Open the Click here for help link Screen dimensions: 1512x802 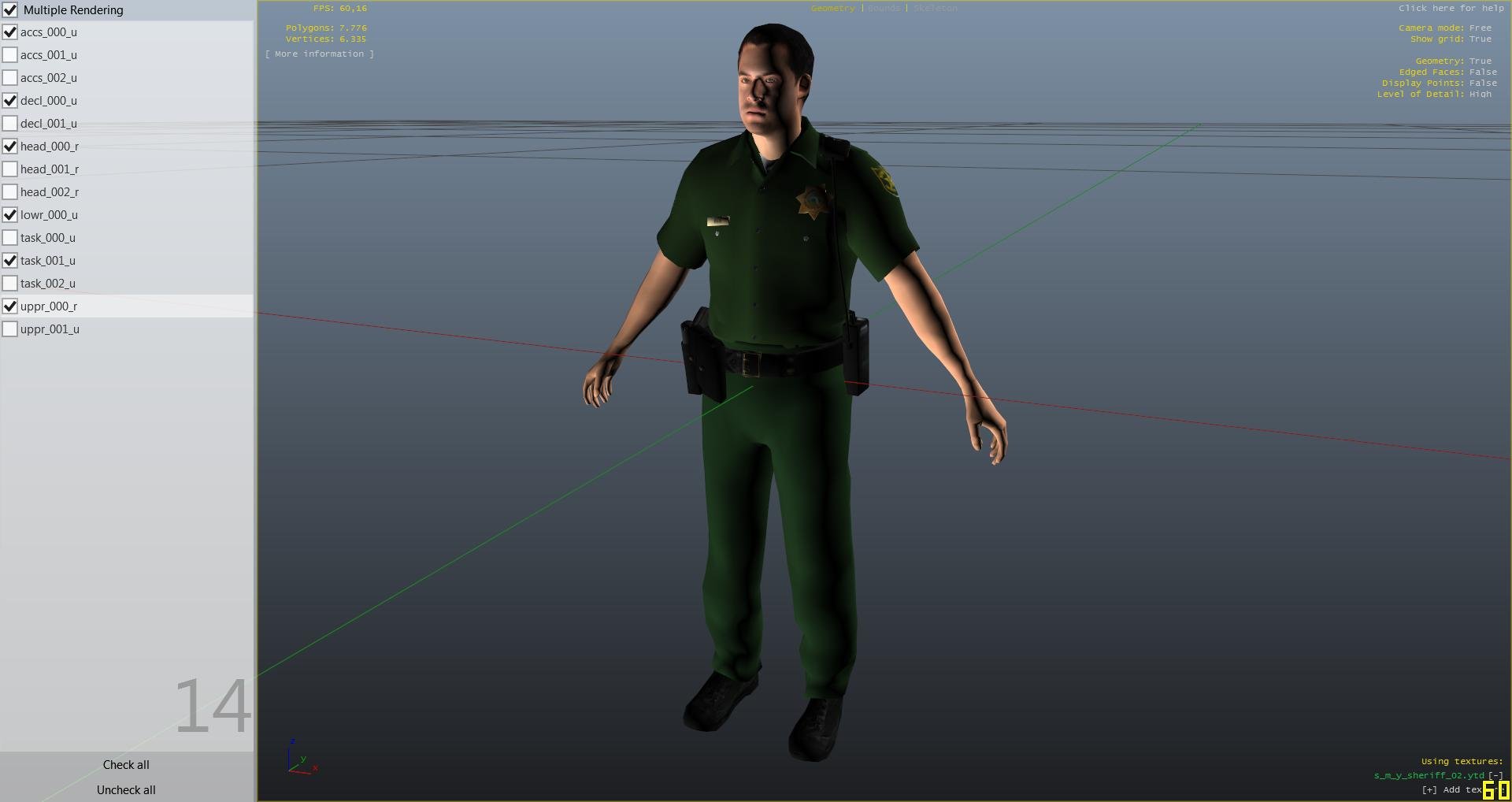coord(1451,8)
